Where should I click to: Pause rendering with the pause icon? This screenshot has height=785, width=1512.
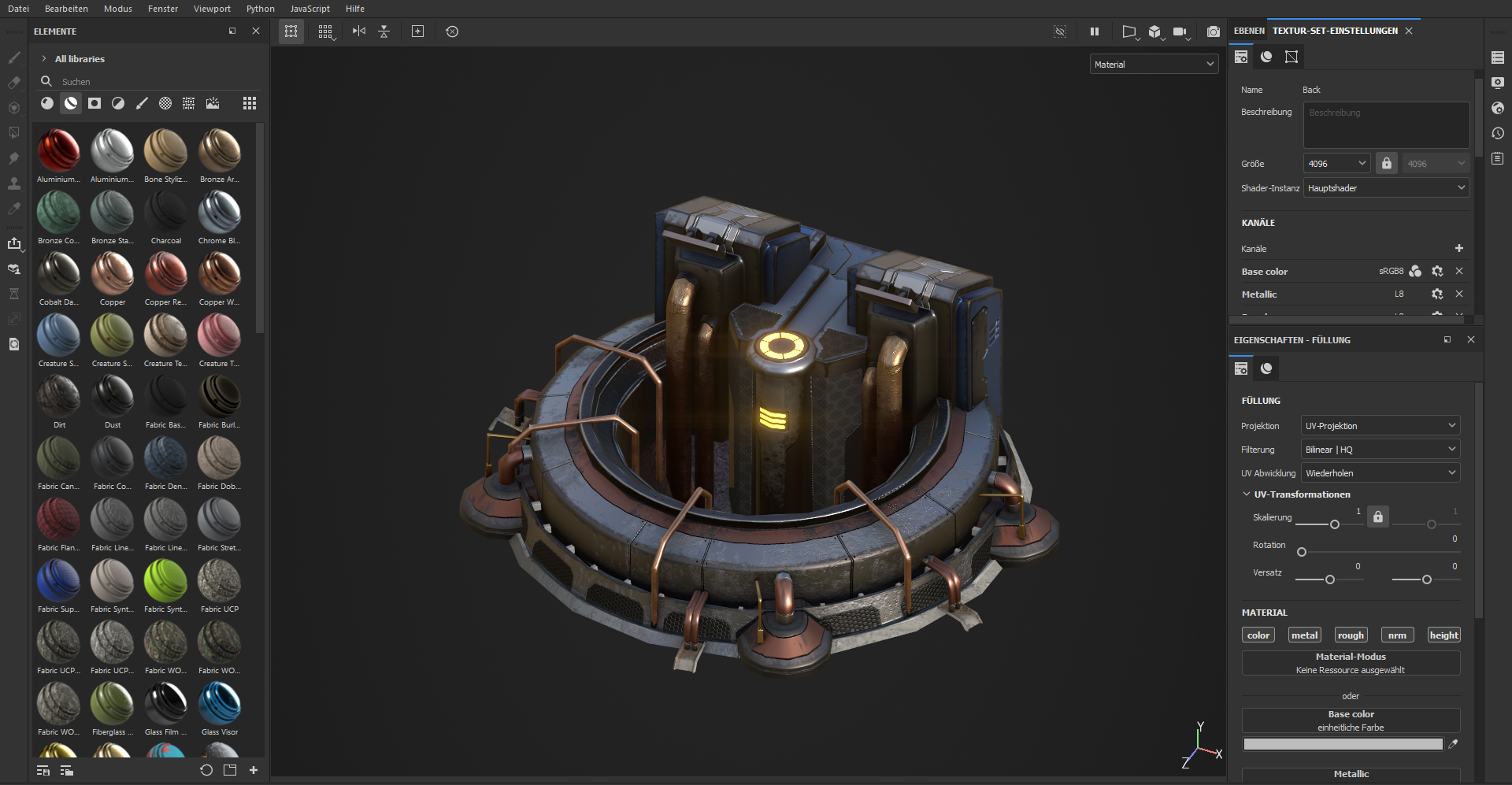pyautogui.click(x=1094, y=31)
